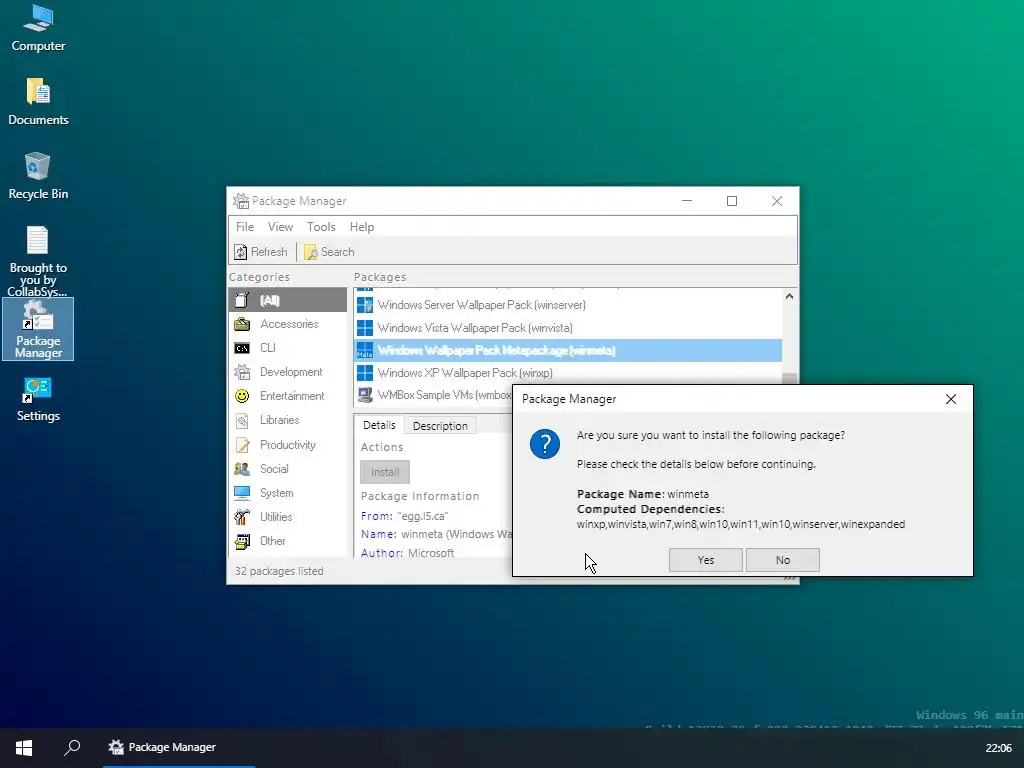Open the File menu
This screenshot has height=768, width=1024.
click(x=245, y=227)
